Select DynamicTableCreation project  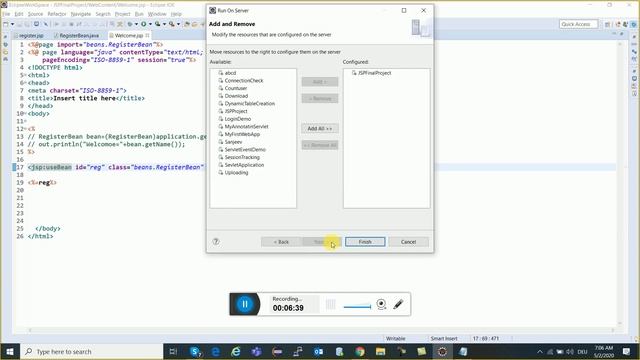(x=249, y=104)
